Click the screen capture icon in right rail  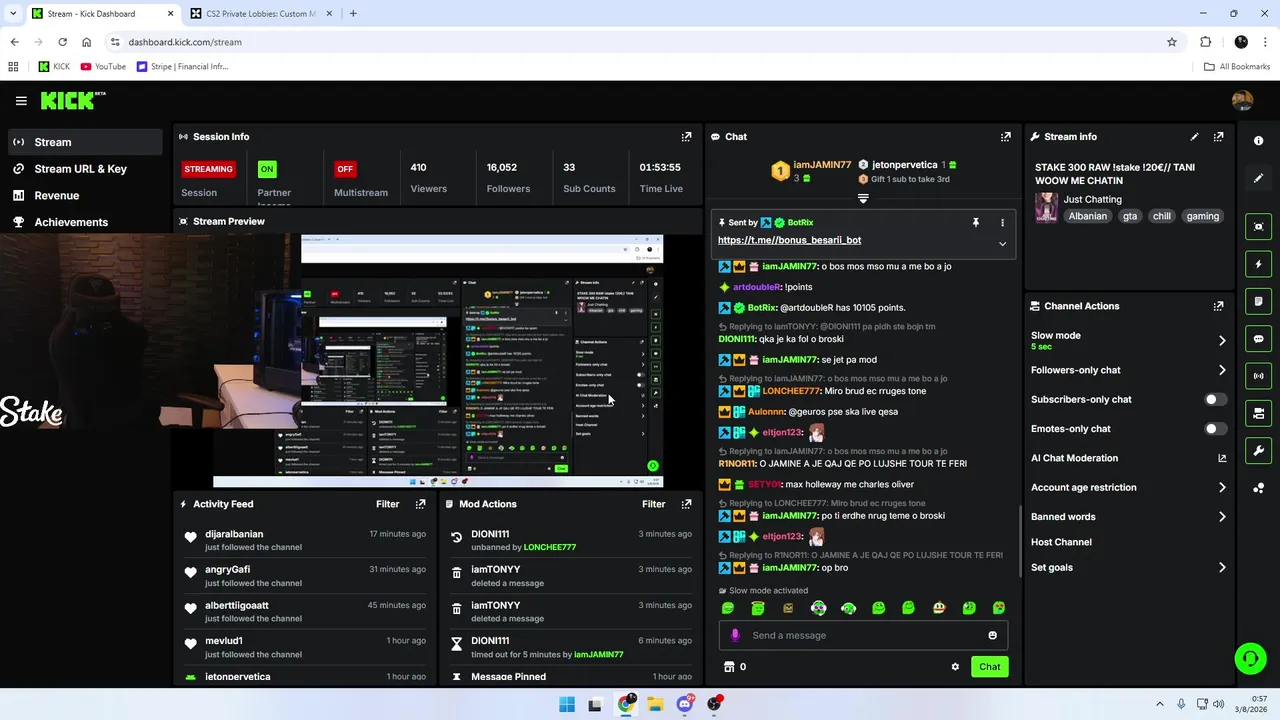coord(1258,227)
